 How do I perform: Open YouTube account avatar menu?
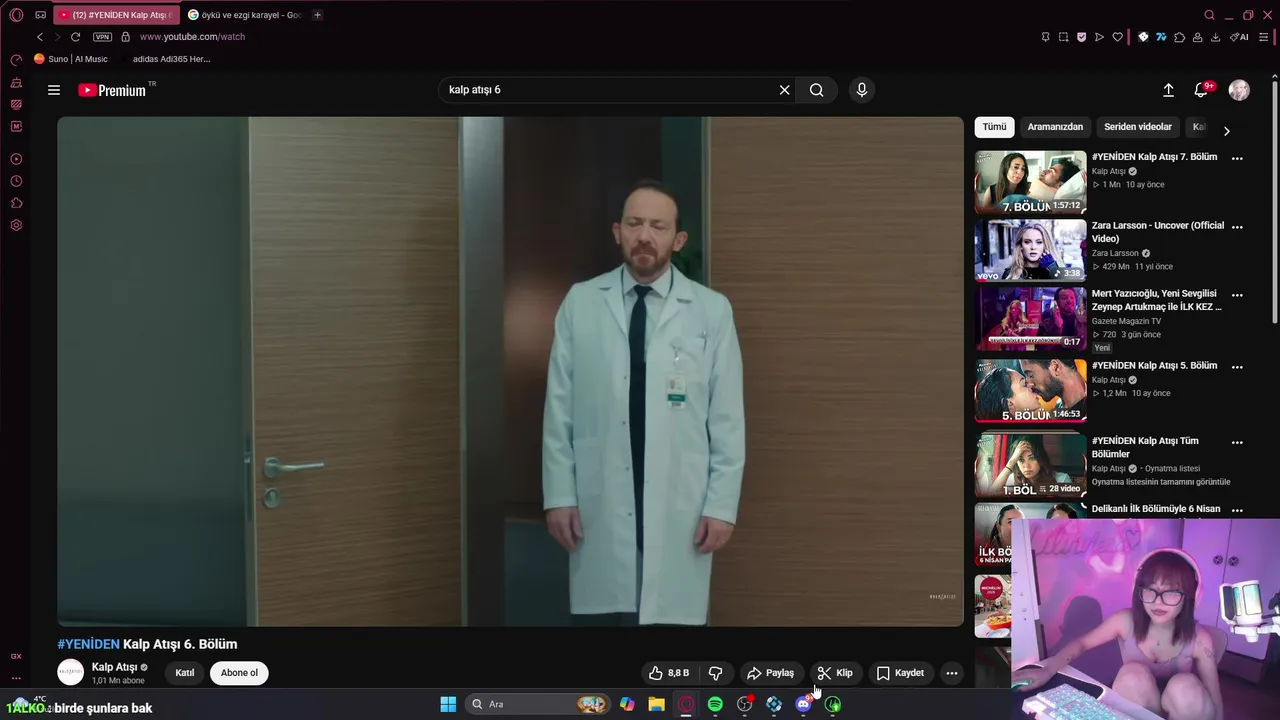pos(1239,90)
